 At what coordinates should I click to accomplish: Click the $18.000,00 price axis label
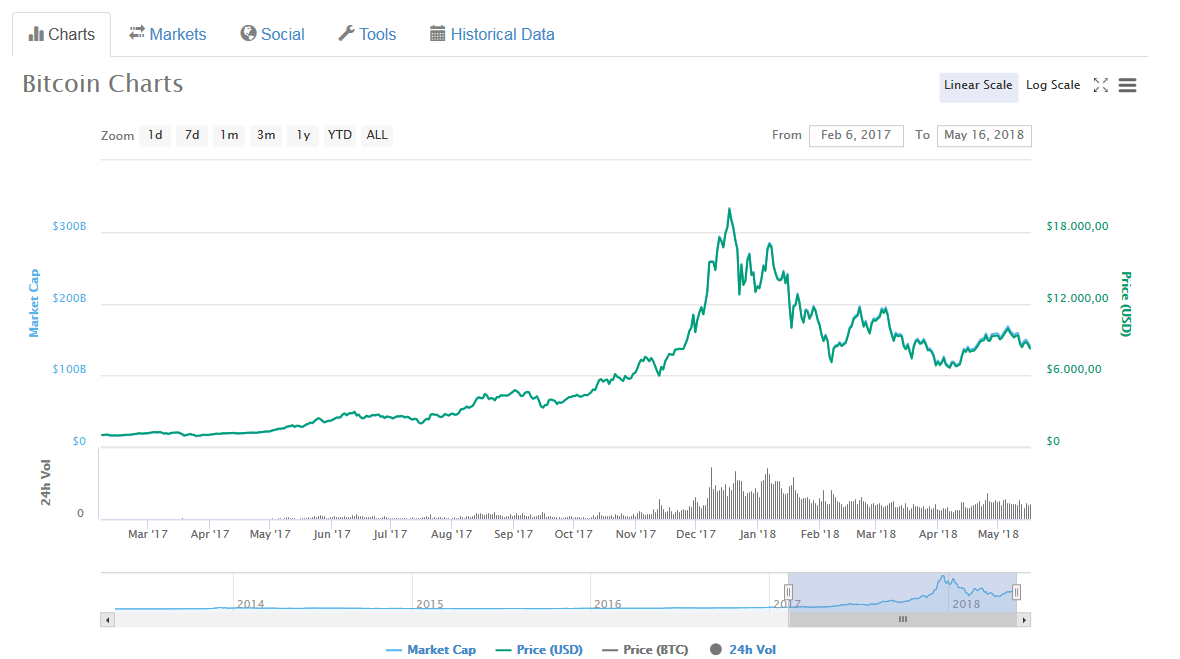pyautogui.click(x=1077, y=226)
